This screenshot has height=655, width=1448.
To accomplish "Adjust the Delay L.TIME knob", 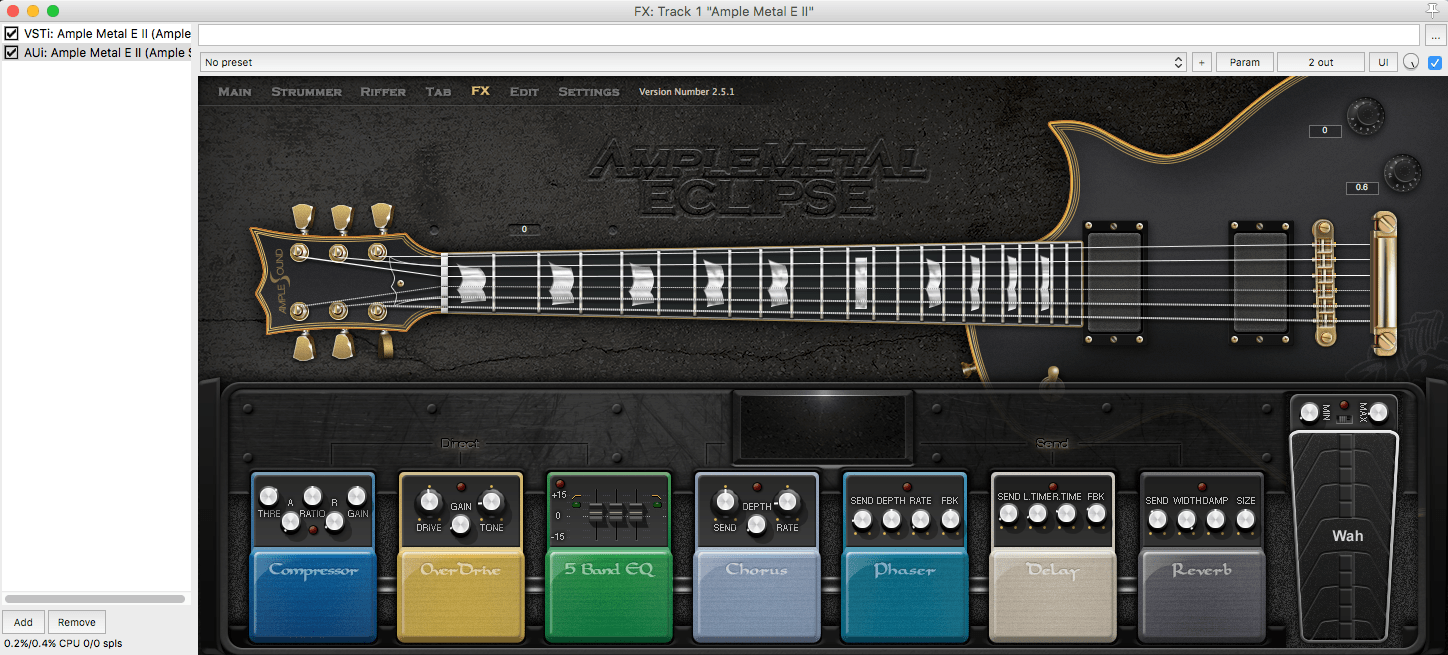I will point(1038,514).
